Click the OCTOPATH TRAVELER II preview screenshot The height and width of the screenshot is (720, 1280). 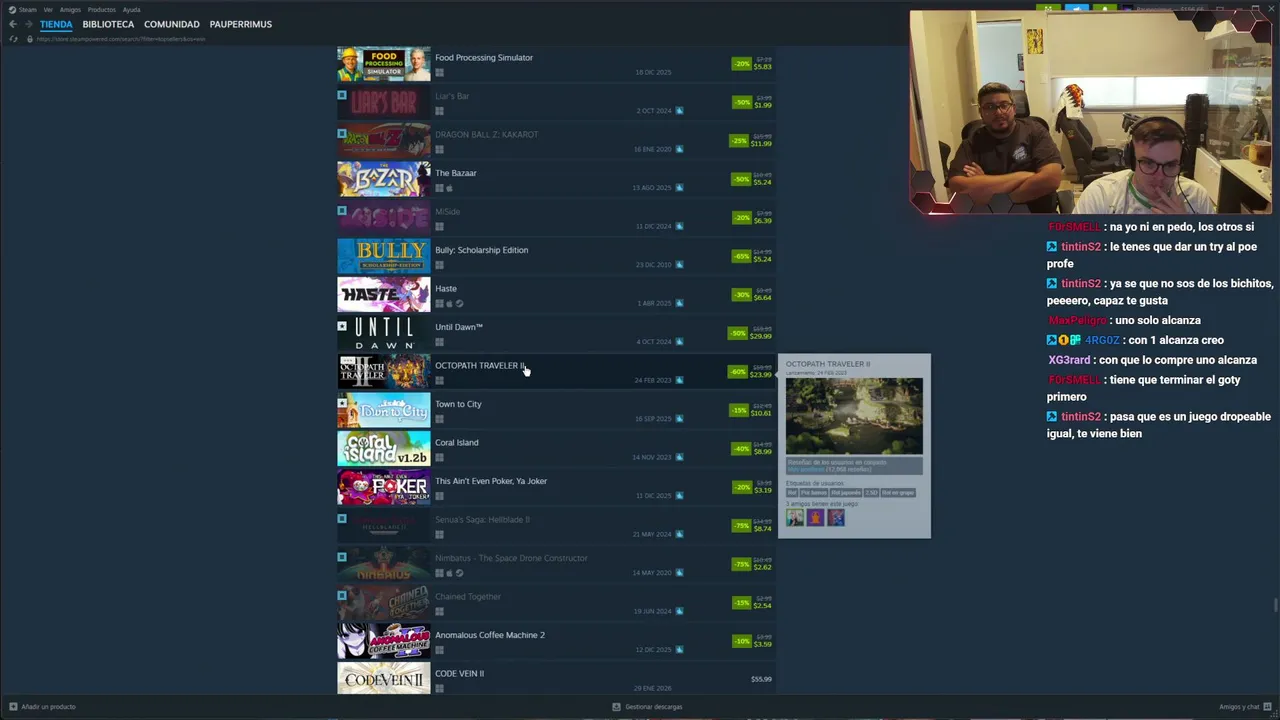854,416
